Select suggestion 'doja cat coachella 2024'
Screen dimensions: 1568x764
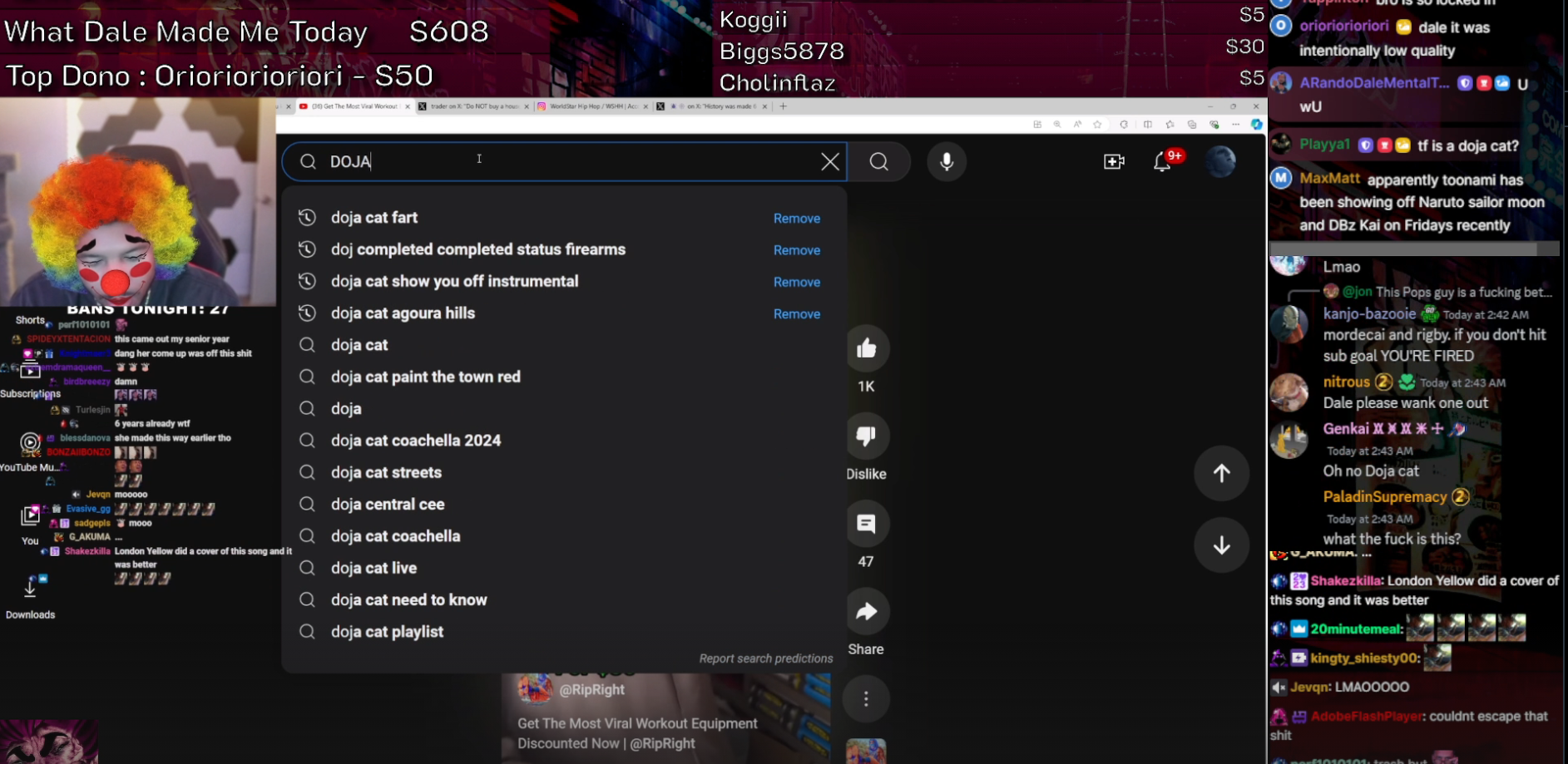point(416,441)
